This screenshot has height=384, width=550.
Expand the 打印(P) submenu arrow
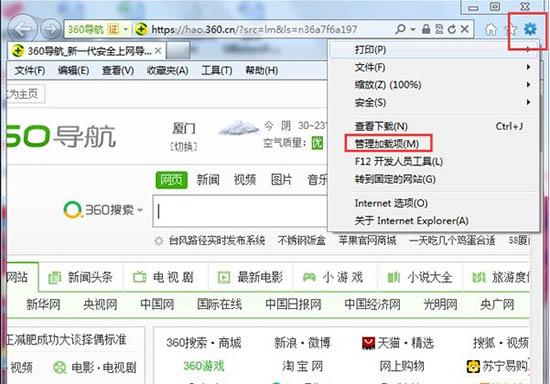[528, 49]
